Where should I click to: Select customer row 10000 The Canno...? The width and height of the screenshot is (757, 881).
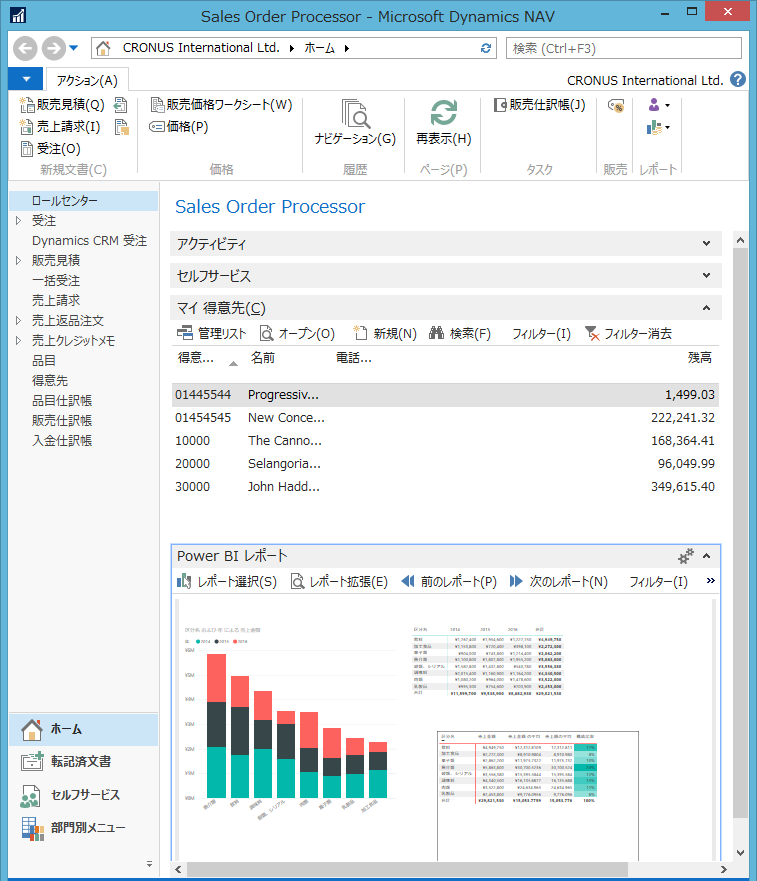tap(445, 441)
